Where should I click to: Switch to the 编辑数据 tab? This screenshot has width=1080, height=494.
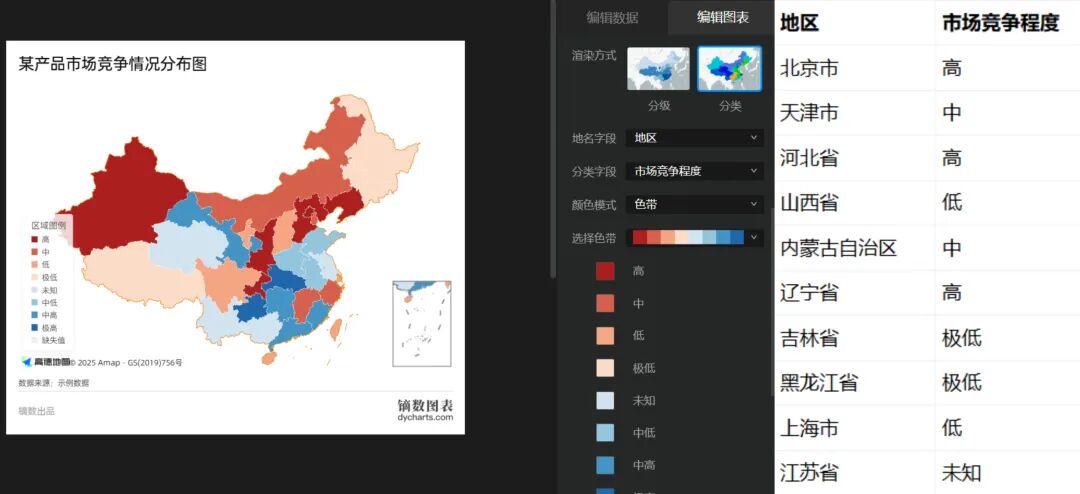(x=612, y=18)
